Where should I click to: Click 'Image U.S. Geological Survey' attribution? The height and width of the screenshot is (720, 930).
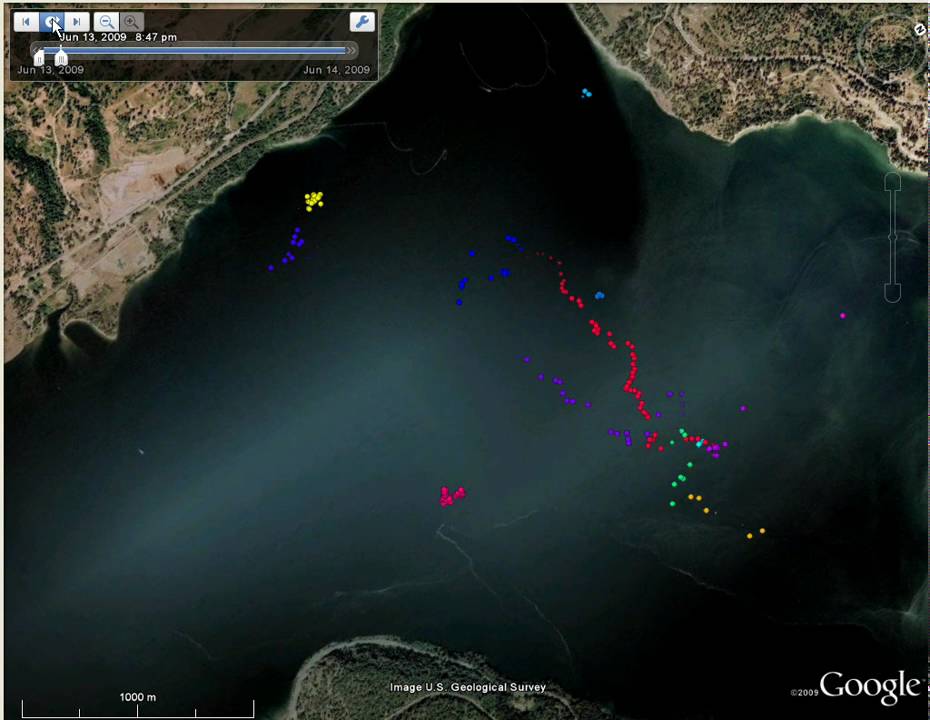coord(467,687)
